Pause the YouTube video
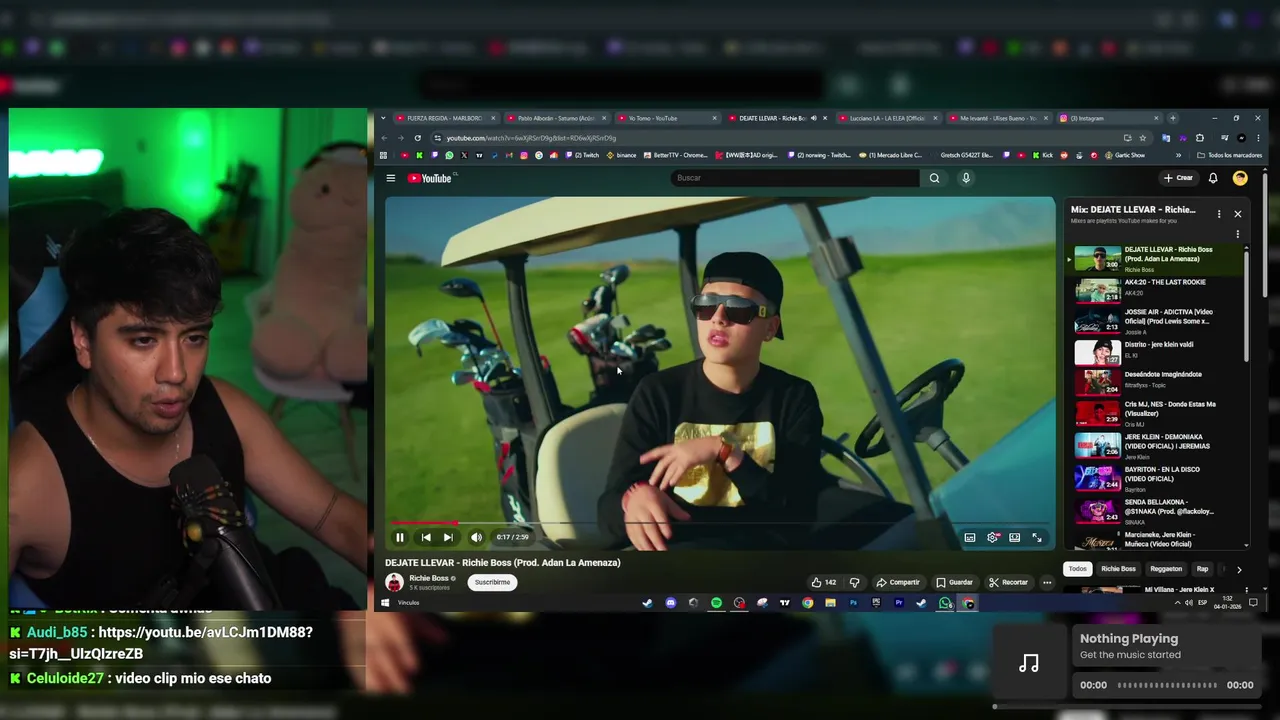The image size is (1280, 720). pos(400,537)
